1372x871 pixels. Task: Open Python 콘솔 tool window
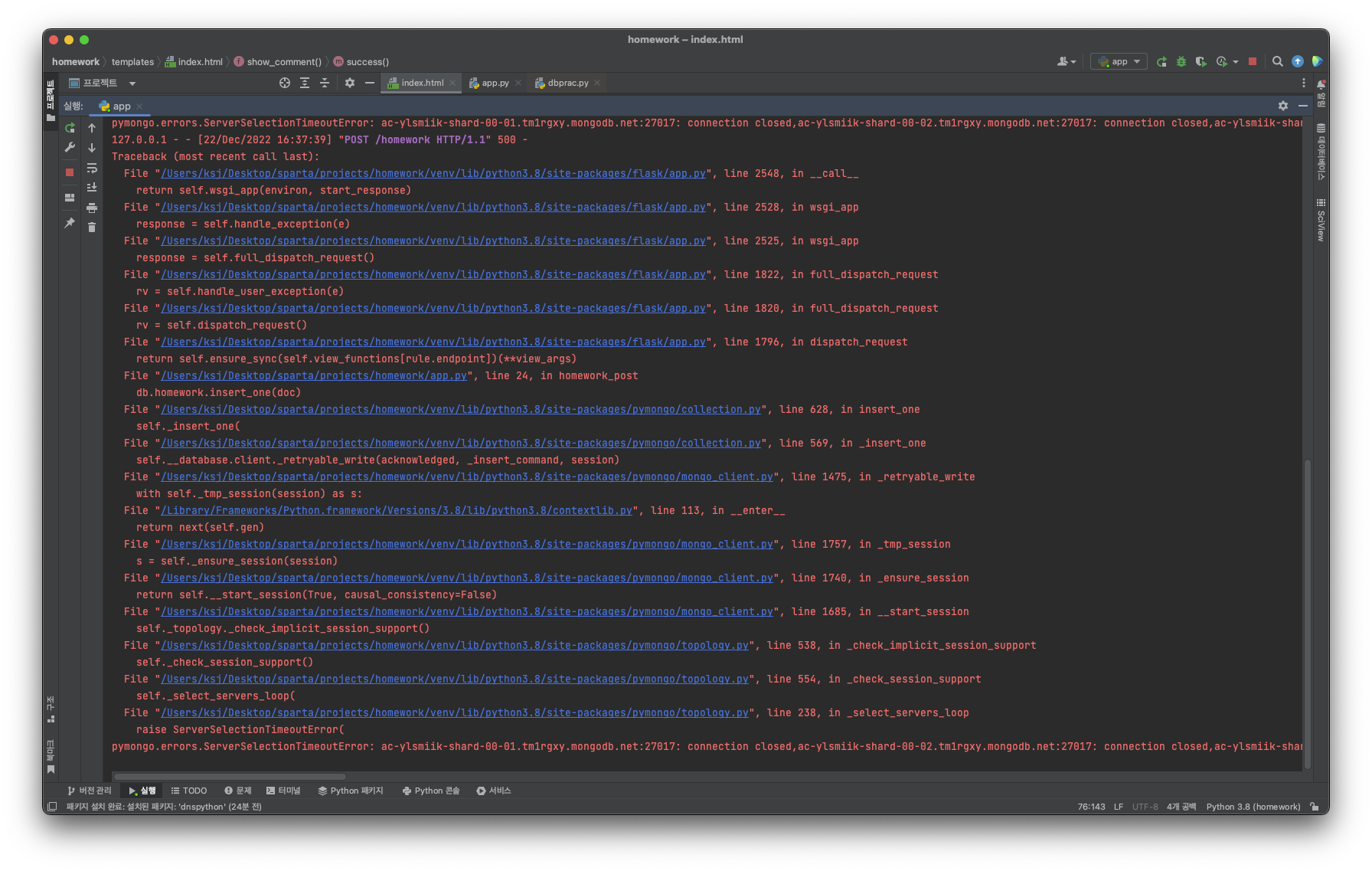click(431, 791)
